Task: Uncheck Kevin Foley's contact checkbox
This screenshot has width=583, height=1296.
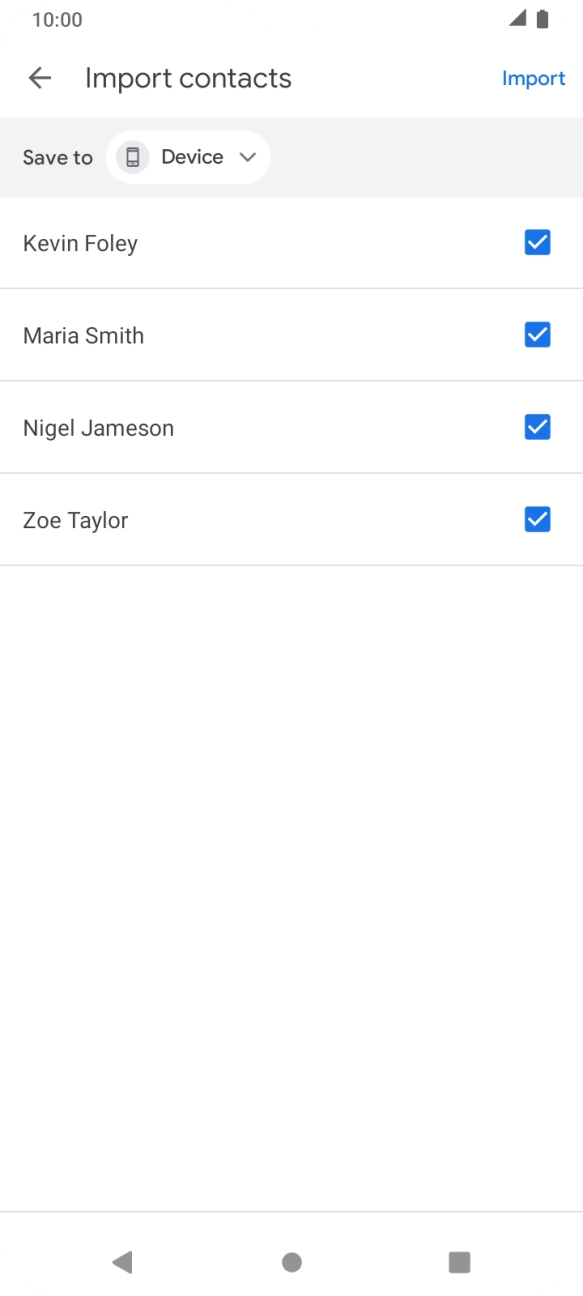Action: (x=537, y=242)
